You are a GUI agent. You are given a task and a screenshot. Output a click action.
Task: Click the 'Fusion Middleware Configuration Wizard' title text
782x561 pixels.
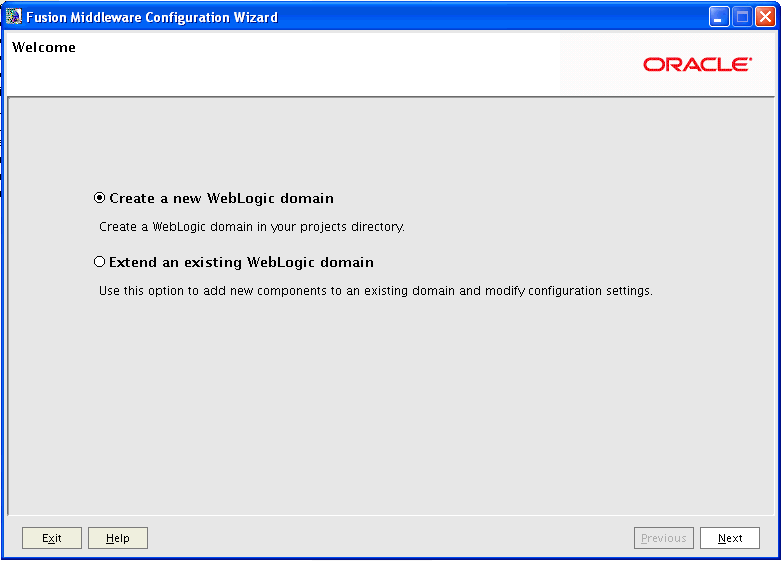[x=152, y=17]
